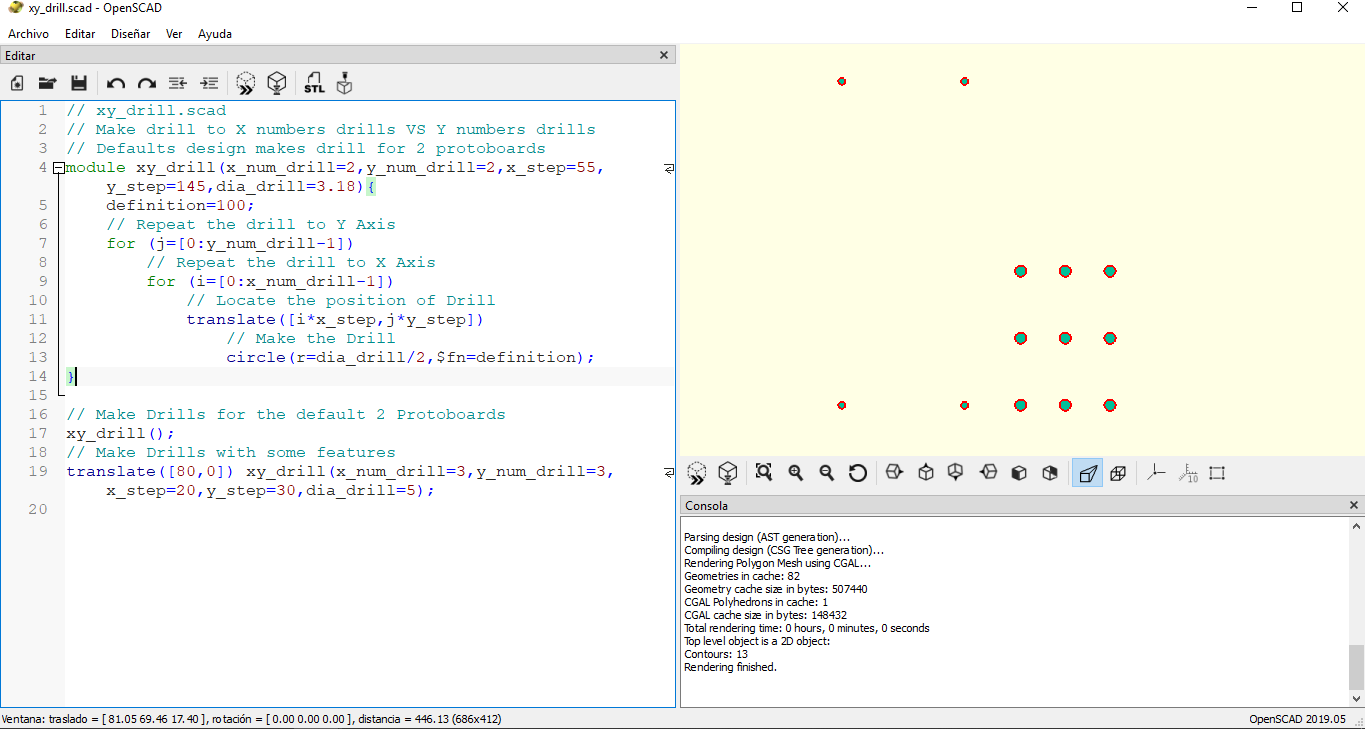This screenshot has height=729, width=1365.
Task: Send the design to the 3D printer
Action: [x=345, y=83]
